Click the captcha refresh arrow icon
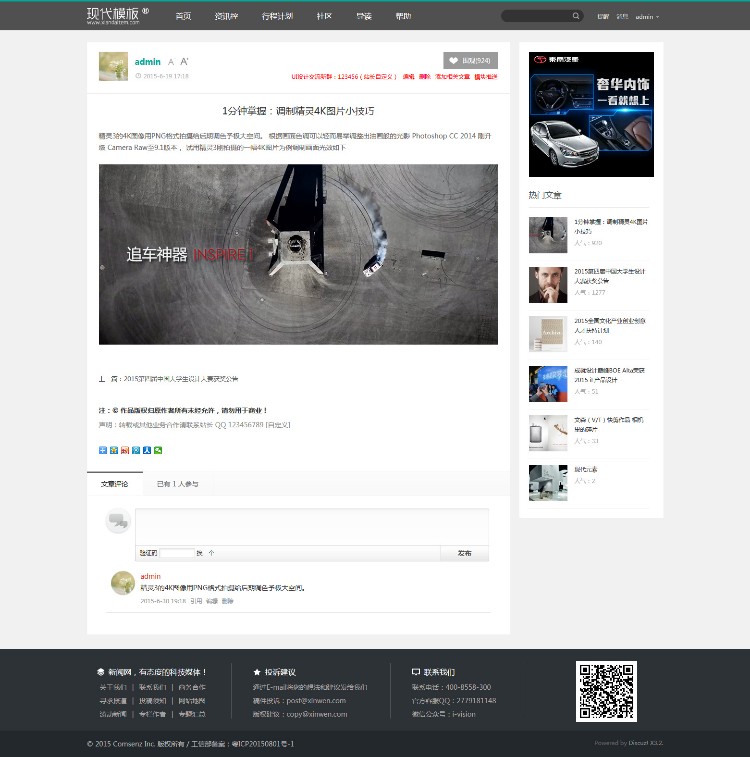 [211, 553]
